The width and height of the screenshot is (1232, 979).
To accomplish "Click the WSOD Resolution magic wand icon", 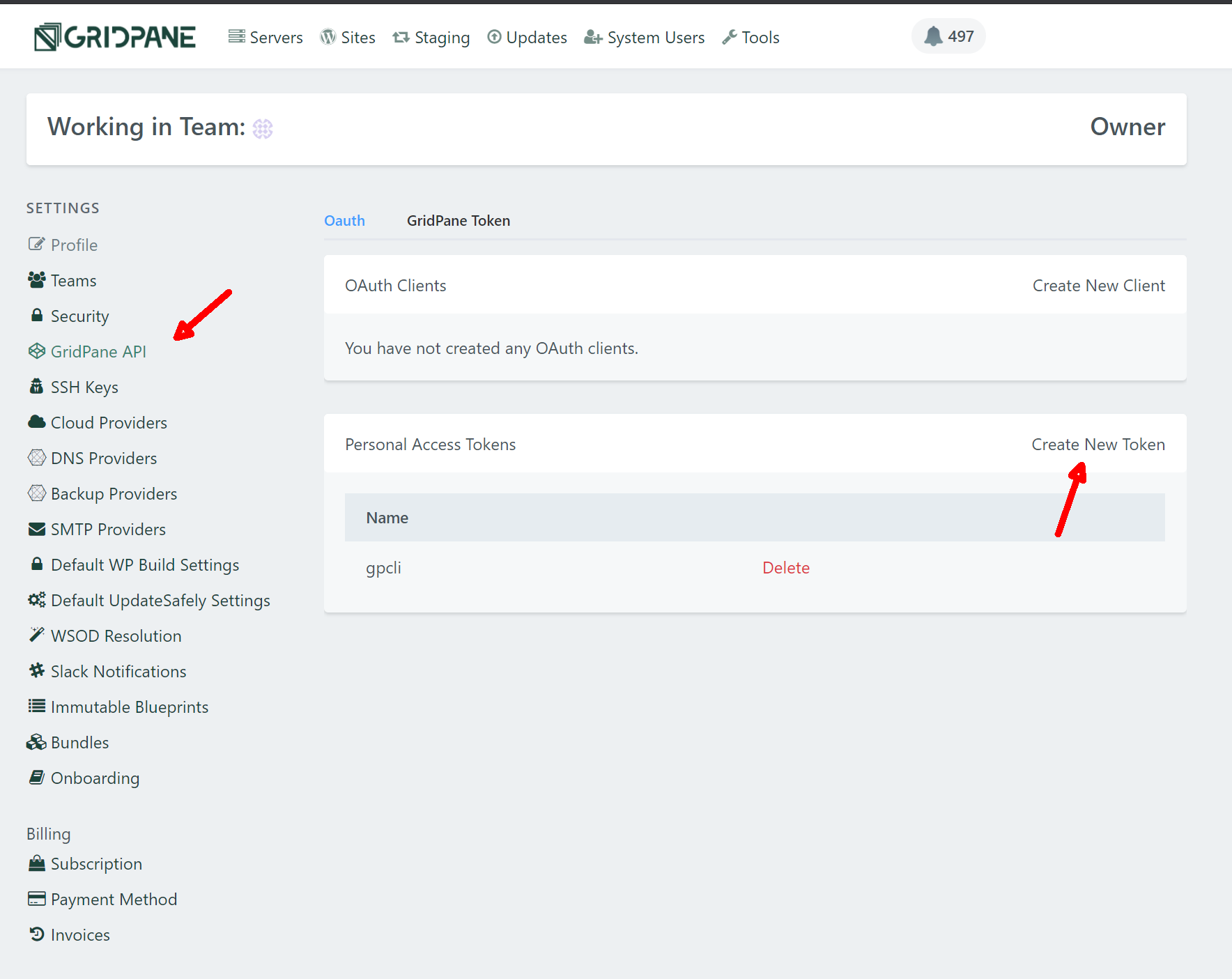I will (x=36, y=634).
